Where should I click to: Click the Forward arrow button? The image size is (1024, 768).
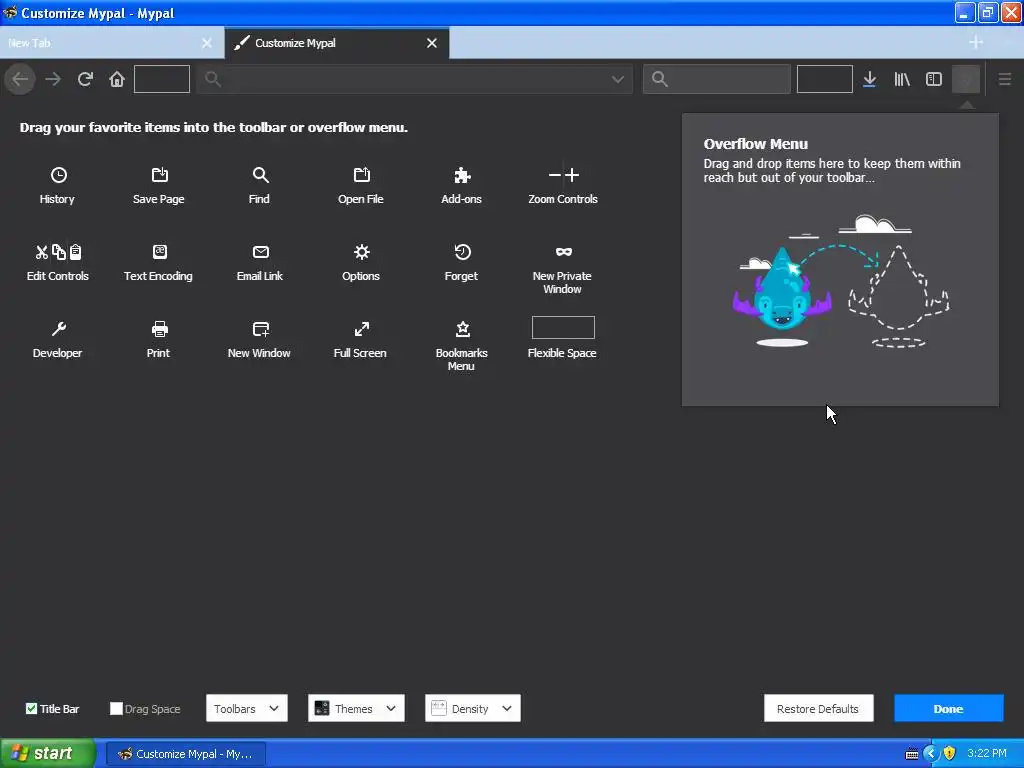pos(53,80)
